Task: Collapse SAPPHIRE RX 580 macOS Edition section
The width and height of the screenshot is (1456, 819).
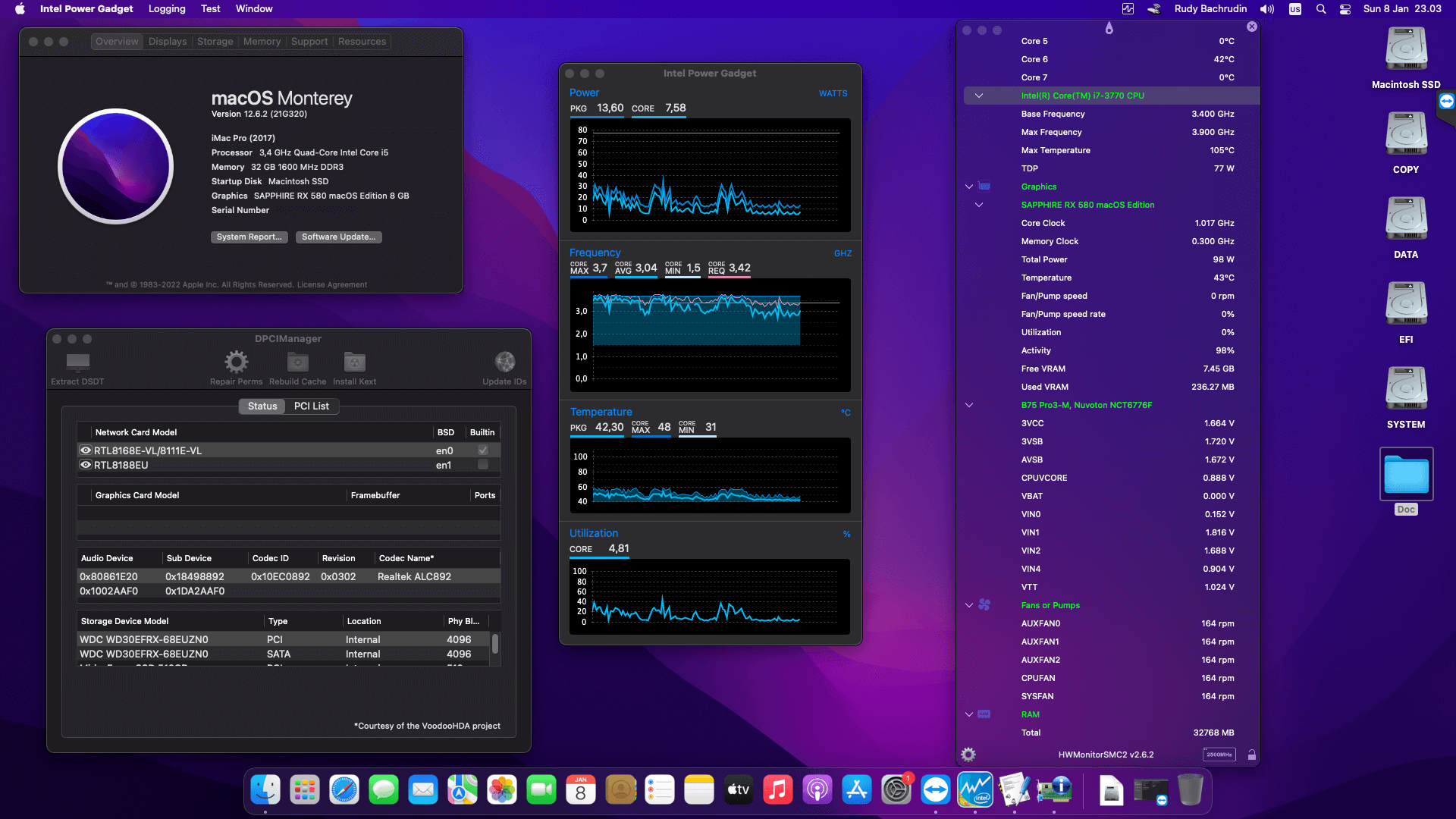Action: (x=978, y=205)
